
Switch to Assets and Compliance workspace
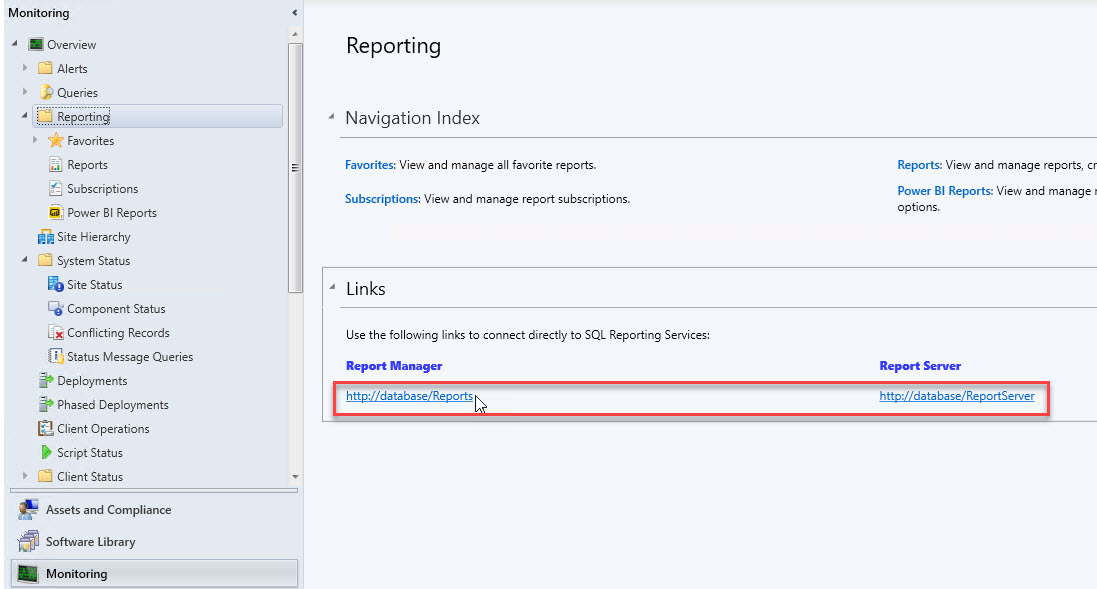click(x=108, y=510)
